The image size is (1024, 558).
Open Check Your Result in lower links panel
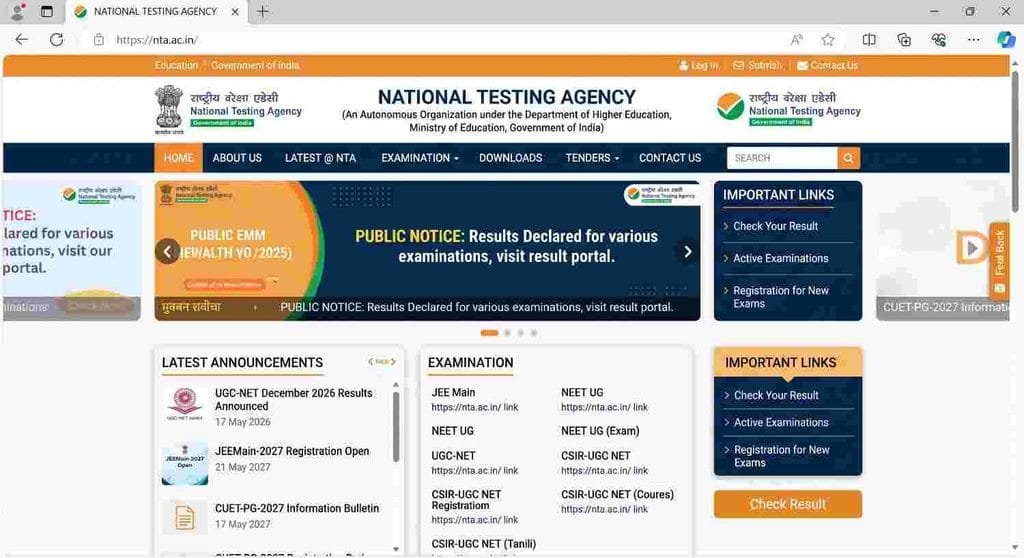(776, 395)
